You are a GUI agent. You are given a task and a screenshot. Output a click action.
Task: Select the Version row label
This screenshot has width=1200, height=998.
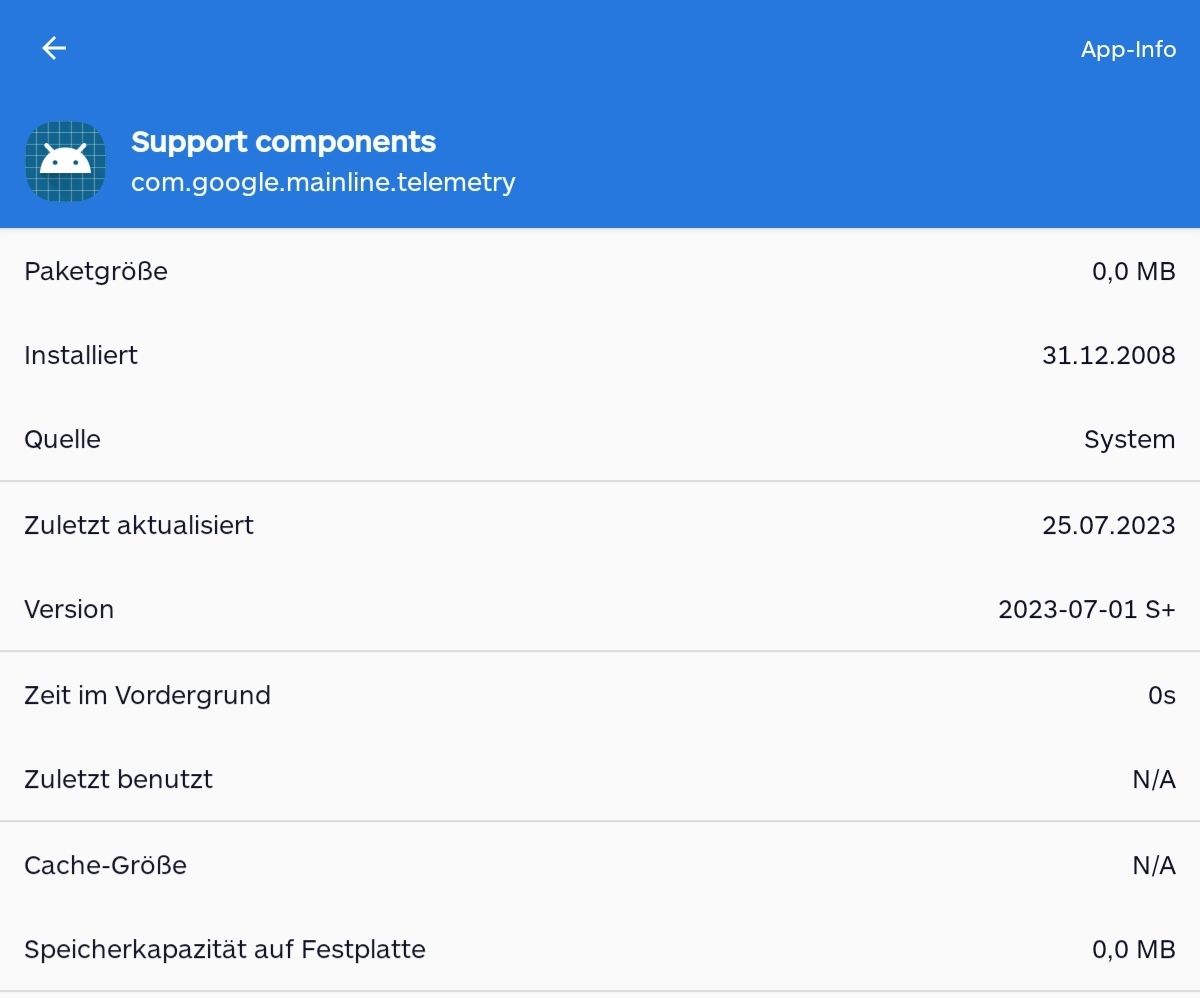click(69, 609)
